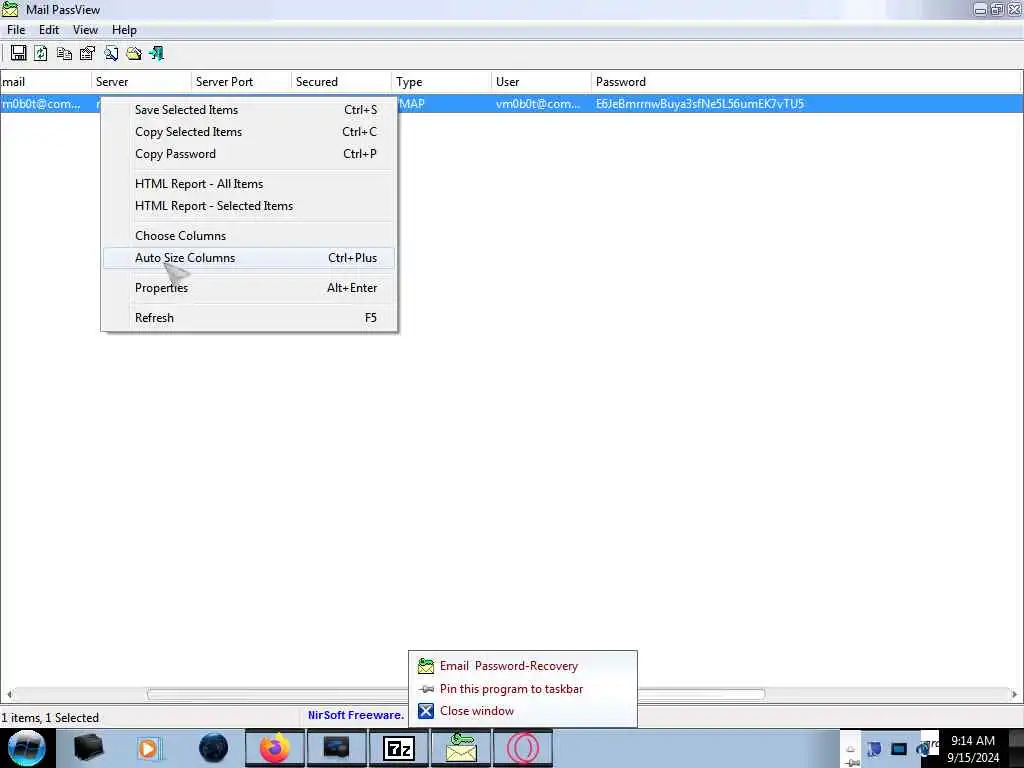The height and width of the screenshot is (768, 1024).
Task: Click Refresh in the context menu
Action: point(249,318)
